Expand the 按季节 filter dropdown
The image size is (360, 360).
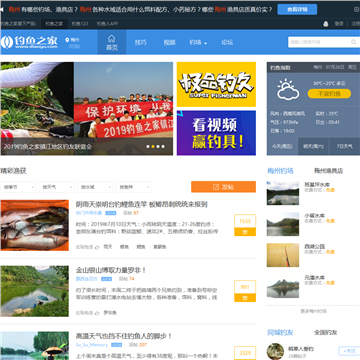pyautogui.click(x=18, y=187)
